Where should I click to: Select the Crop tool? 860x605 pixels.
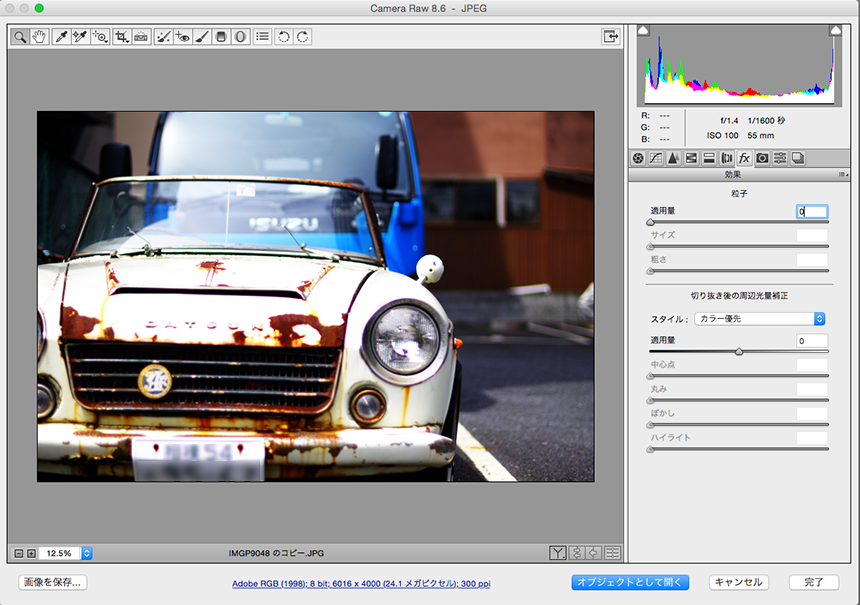click(x=121, y=37)
